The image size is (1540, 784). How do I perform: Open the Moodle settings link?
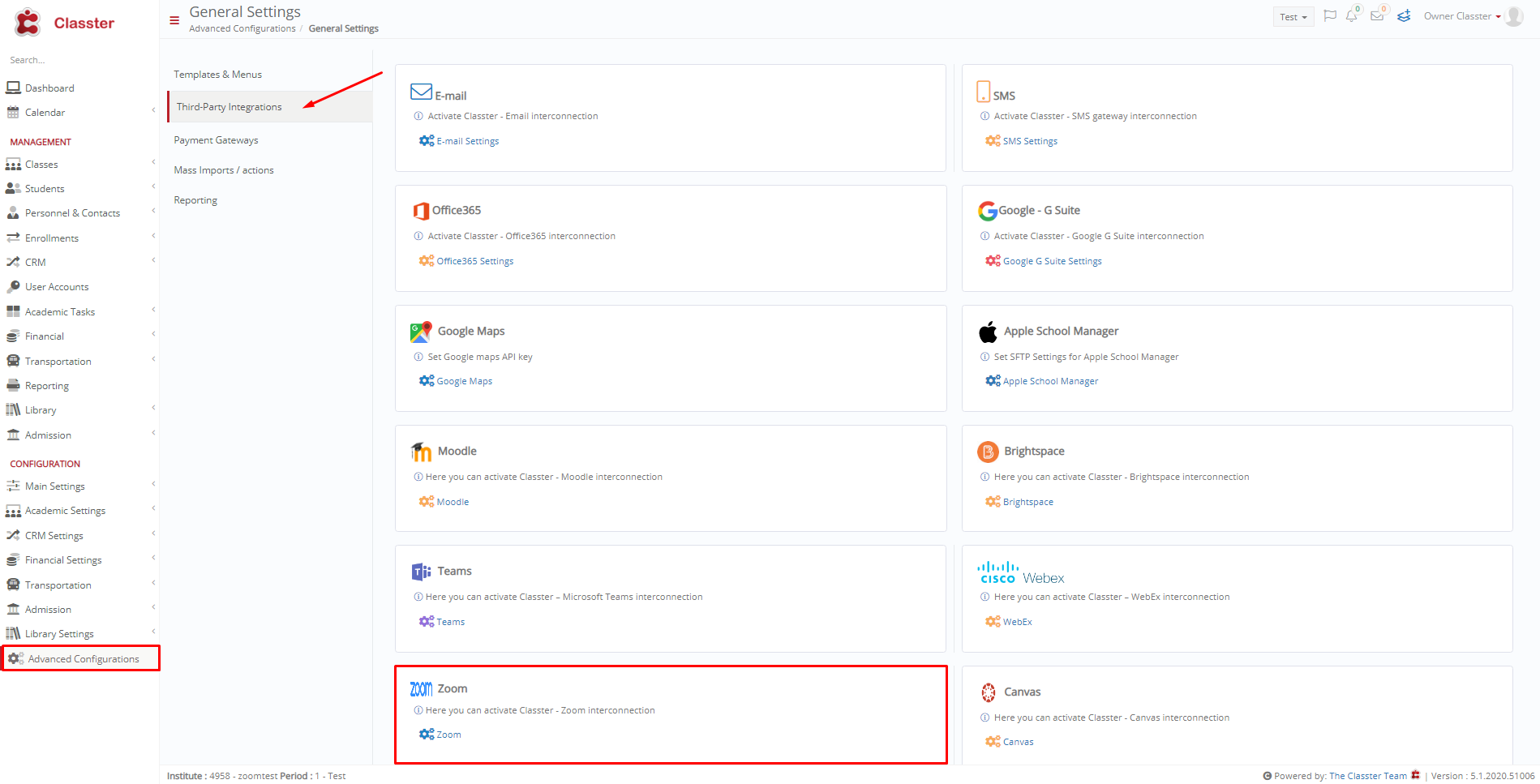pyautogui.click(x=453, y=502)
